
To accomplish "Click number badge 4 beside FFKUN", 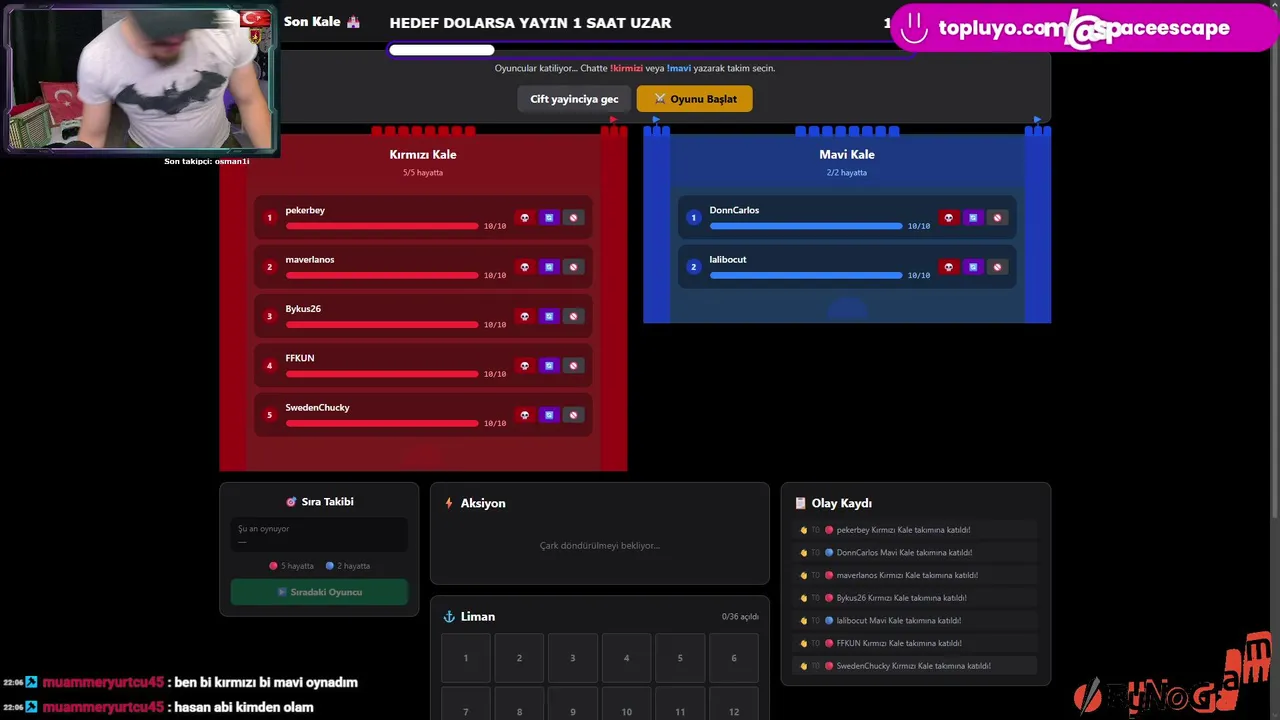I will [269, 366].
